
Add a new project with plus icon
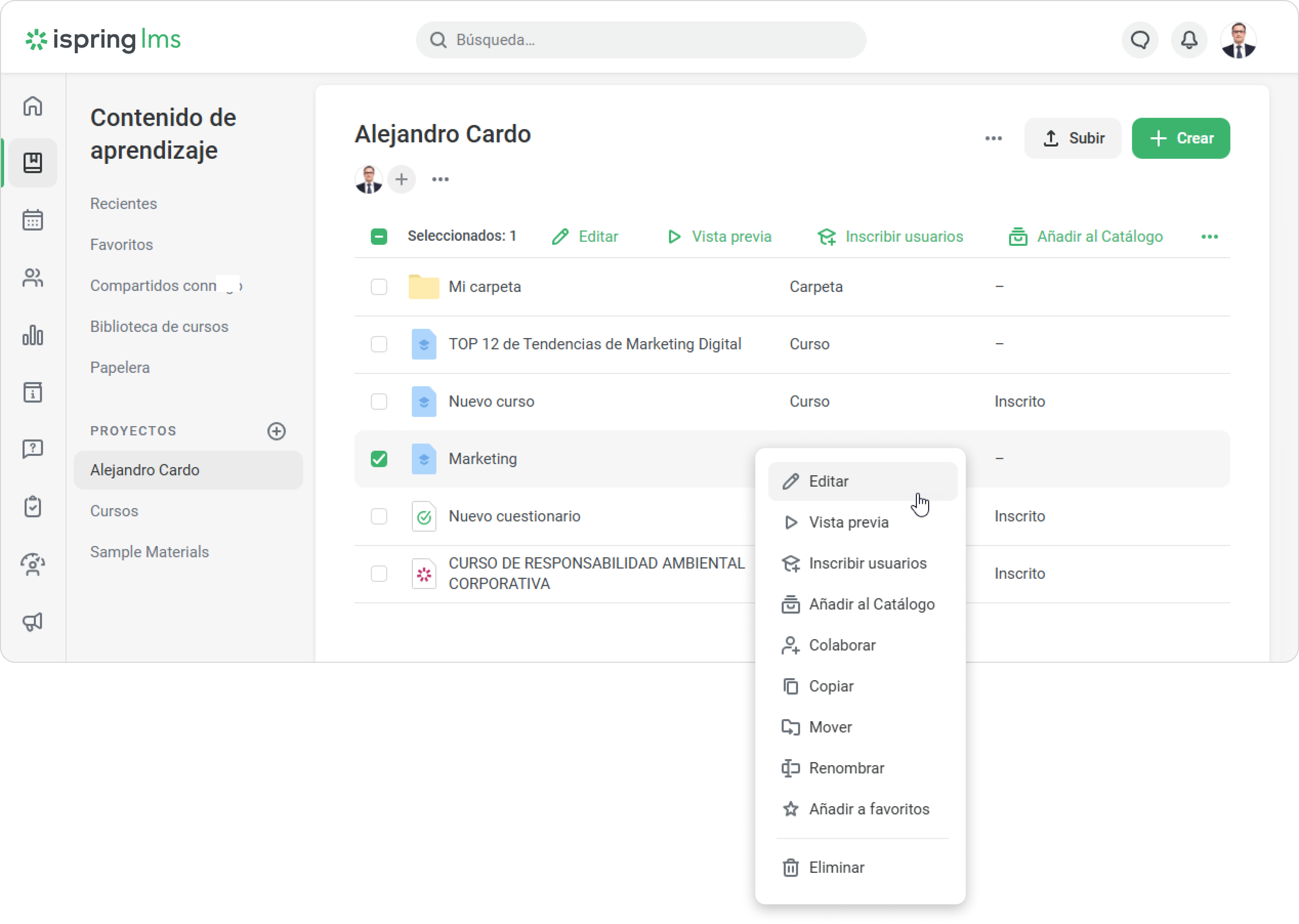pyautogui.click(x=277, y=431)
